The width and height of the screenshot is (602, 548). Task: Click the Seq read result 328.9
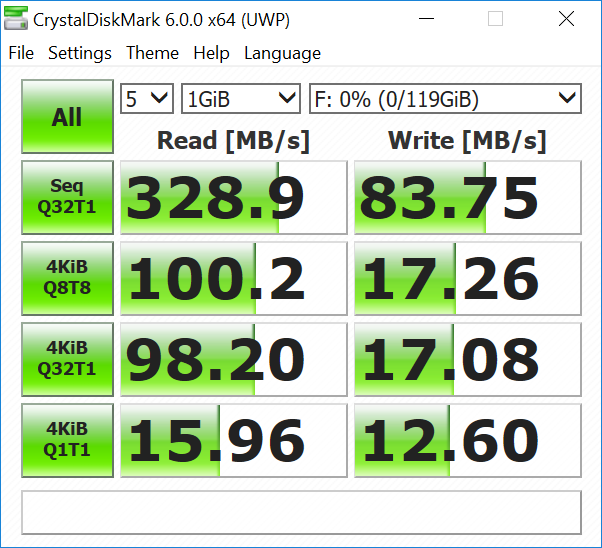coord(234,197)
